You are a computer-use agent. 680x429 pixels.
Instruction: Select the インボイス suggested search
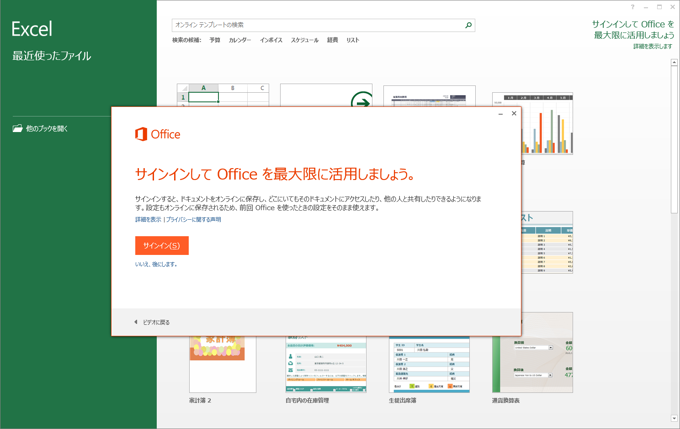tap(271, 40)
